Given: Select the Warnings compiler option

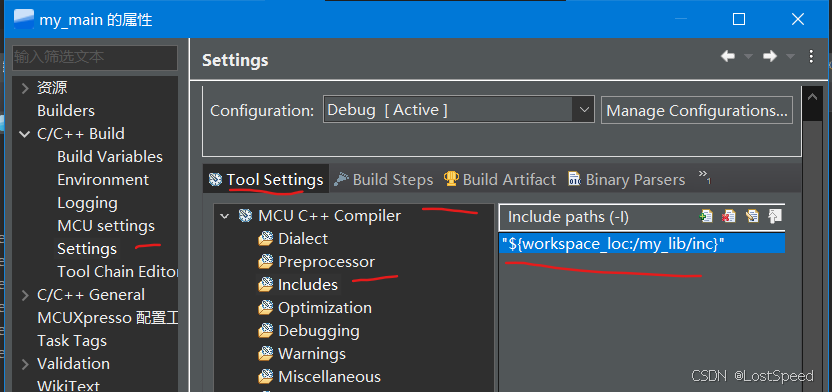Looking at the screenshot, I should (311, 354).
